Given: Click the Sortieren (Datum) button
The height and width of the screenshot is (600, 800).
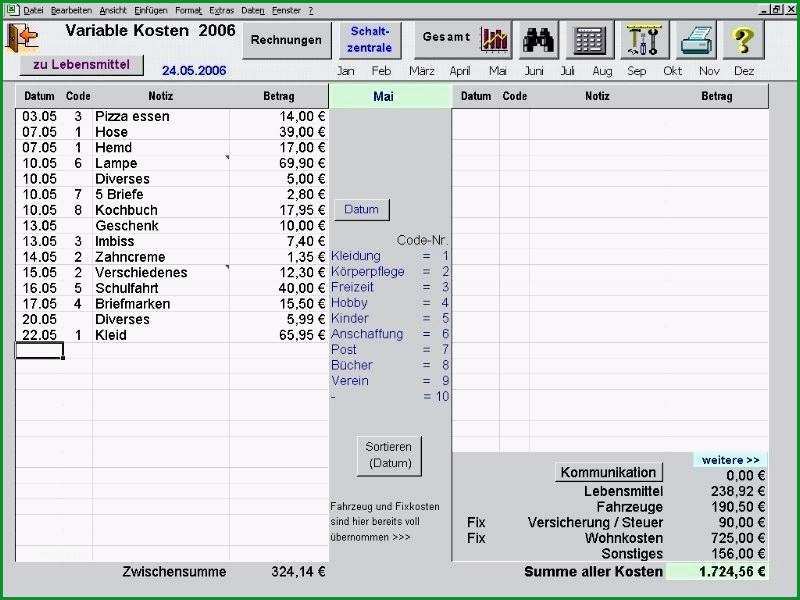Looking at the screenshot, I should click(x=389, y=455).
